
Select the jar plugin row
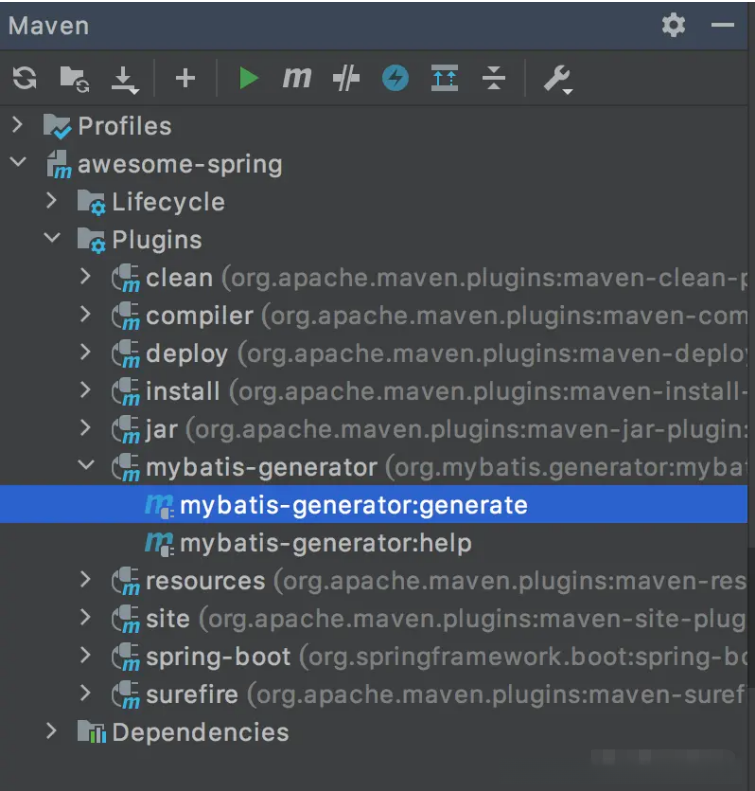[x=374, y=429]
